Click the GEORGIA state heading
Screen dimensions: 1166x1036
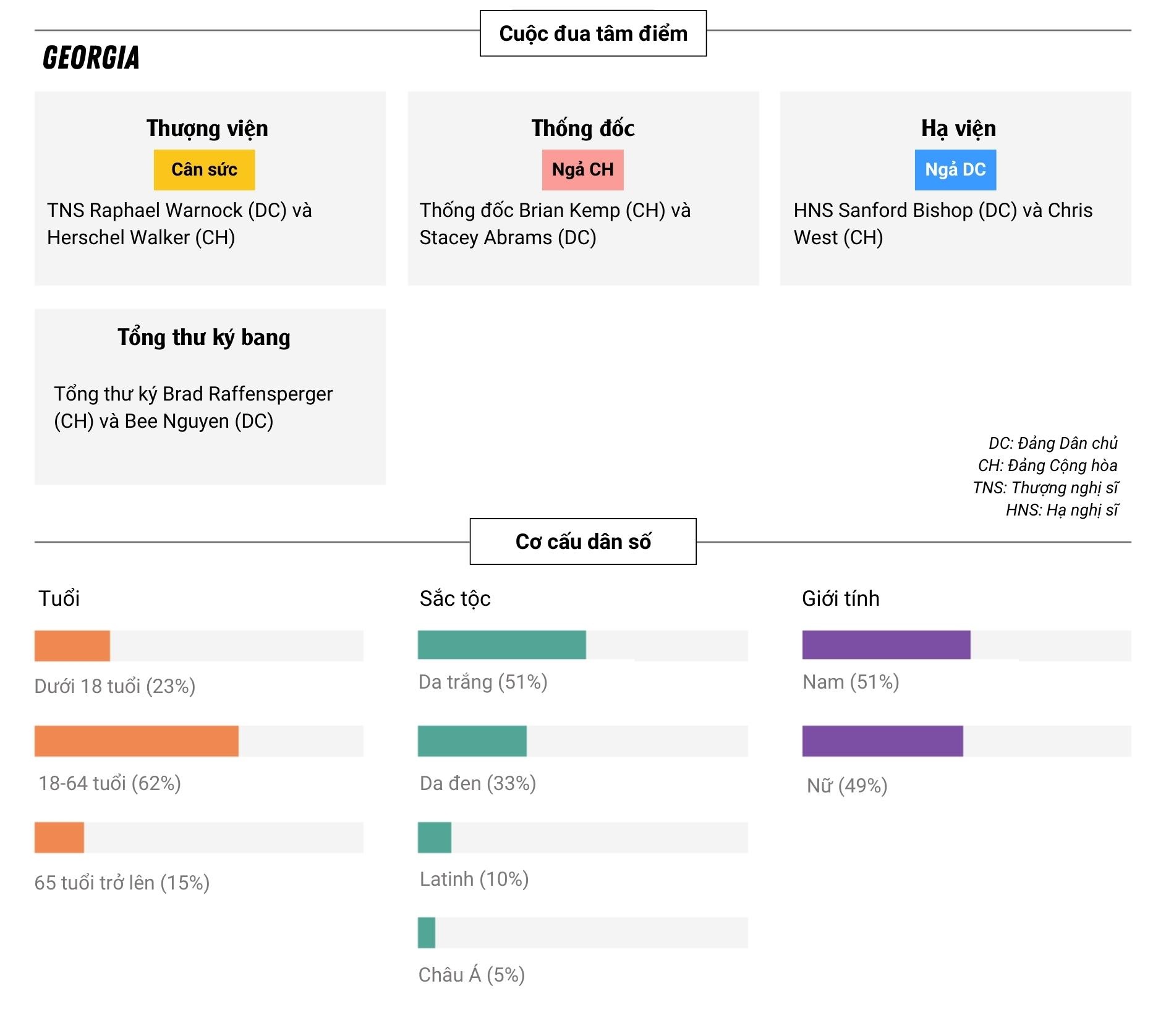coord(91,58)
